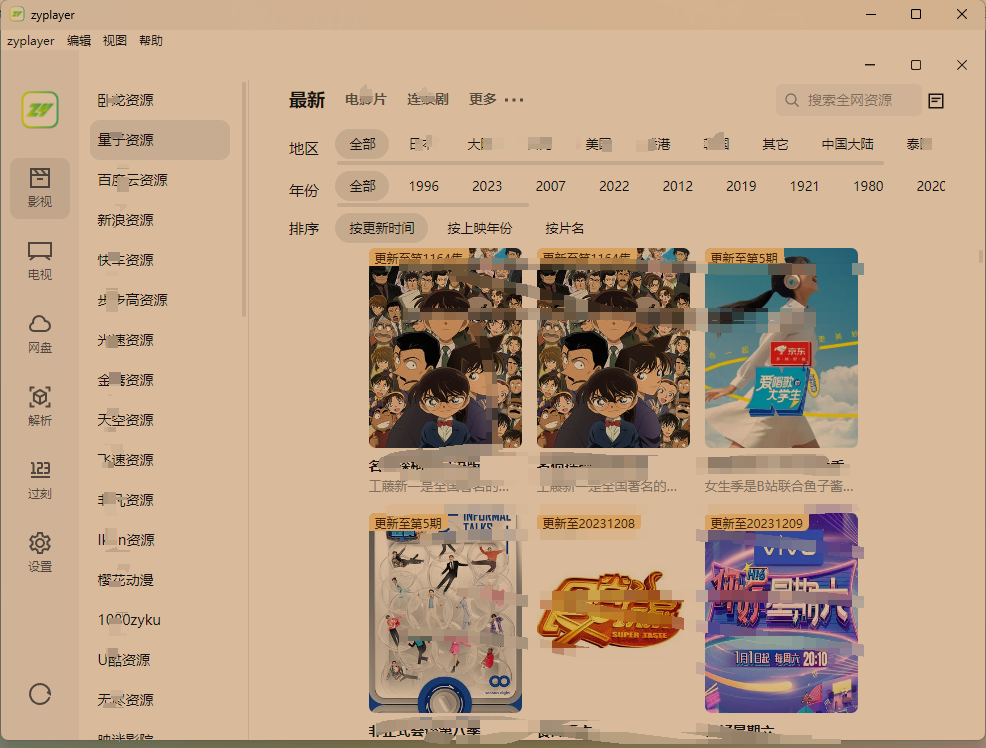986x748 pixels.
Task: Select 全部 in the 年份 filter
Action: point(362,186)
